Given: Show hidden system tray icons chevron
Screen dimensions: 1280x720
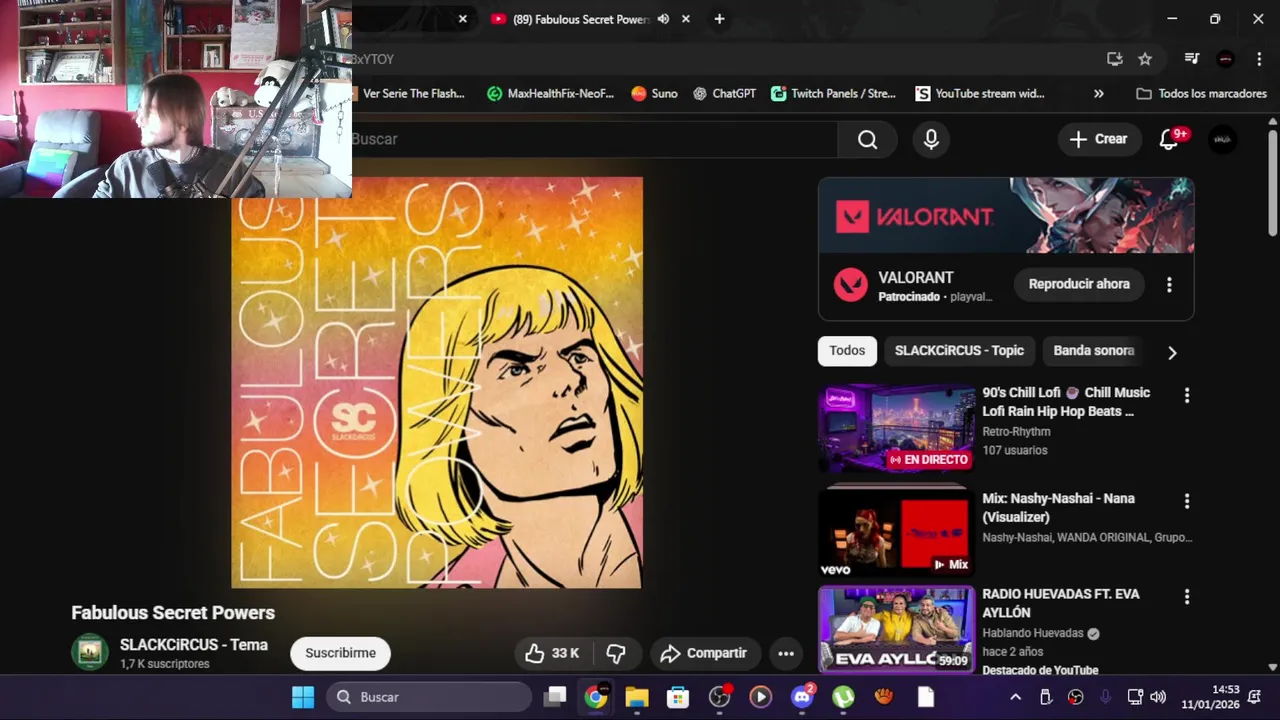Looking at the screenshot, I should [1015, 697].
